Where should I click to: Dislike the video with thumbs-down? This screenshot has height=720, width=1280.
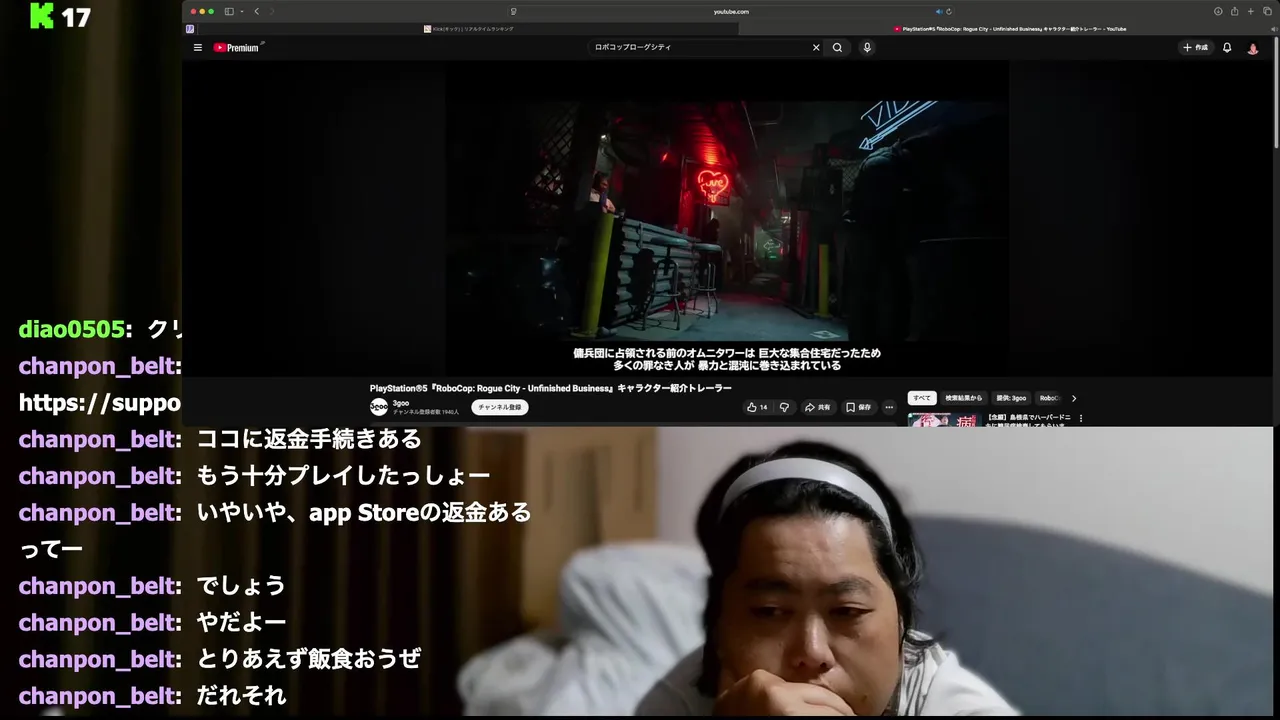[784, 407]
